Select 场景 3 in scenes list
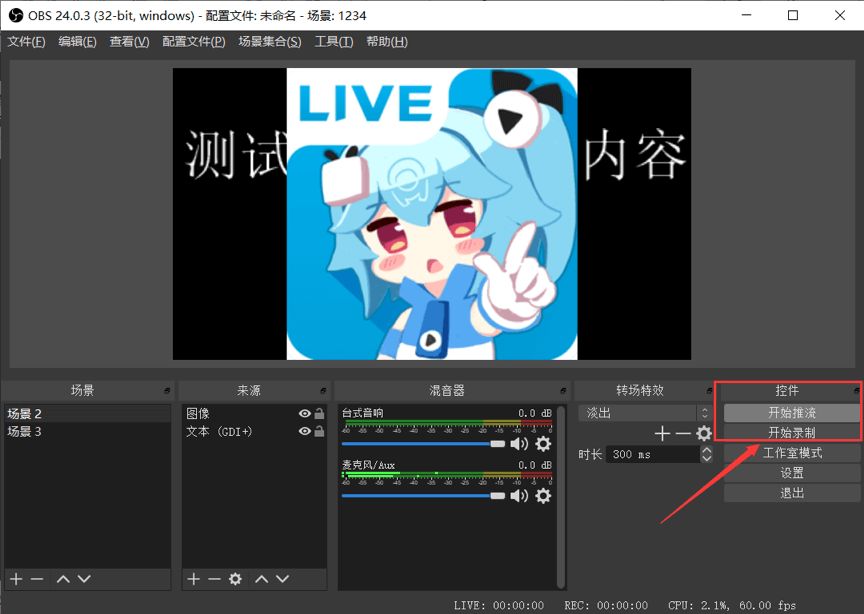 pos(87,432)
